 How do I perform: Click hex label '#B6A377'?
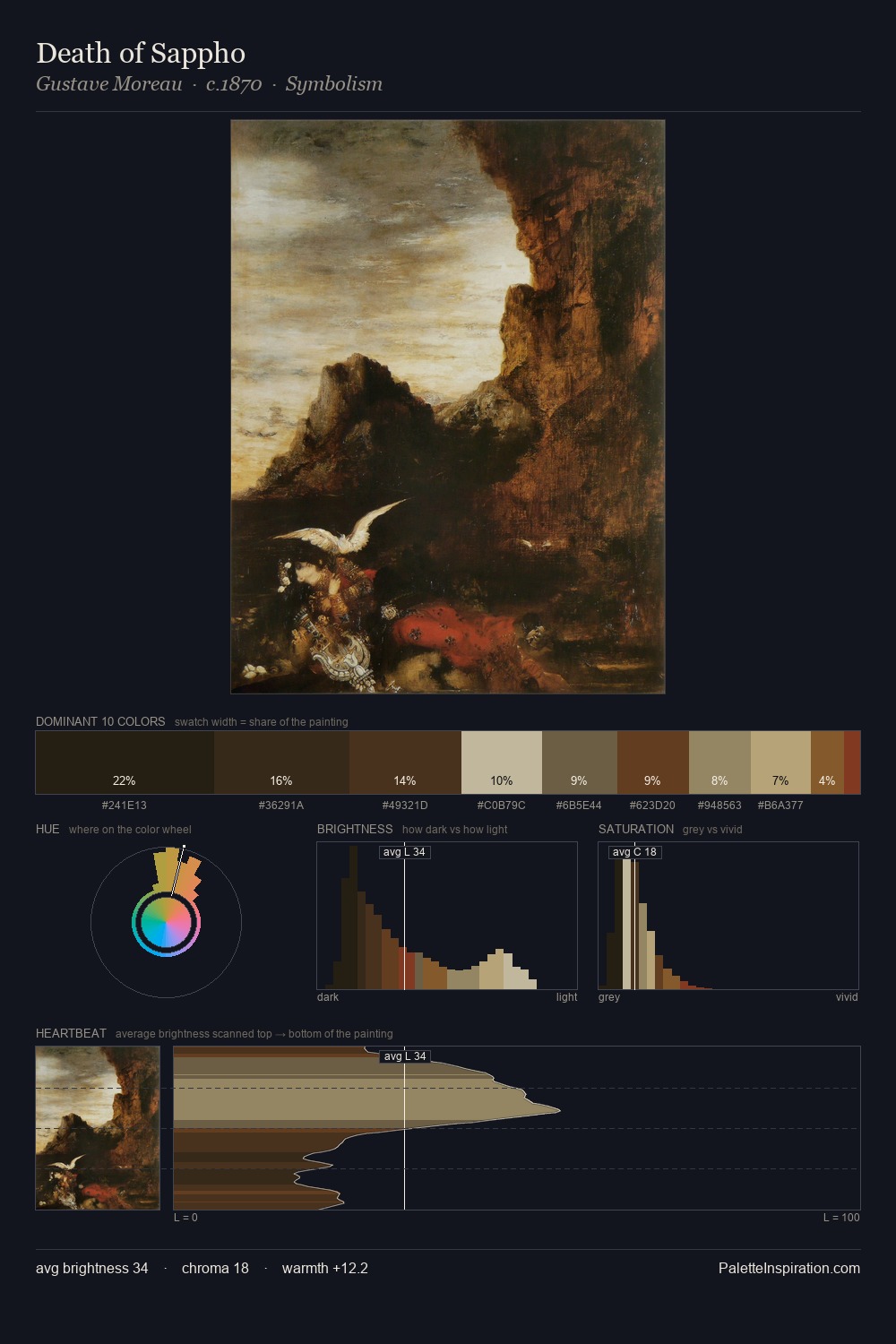pyautogui.click(x=780, y=806)
